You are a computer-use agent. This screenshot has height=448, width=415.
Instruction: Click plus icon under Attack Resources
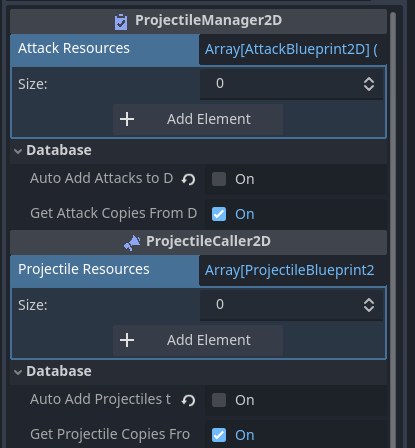pos(127,119)
